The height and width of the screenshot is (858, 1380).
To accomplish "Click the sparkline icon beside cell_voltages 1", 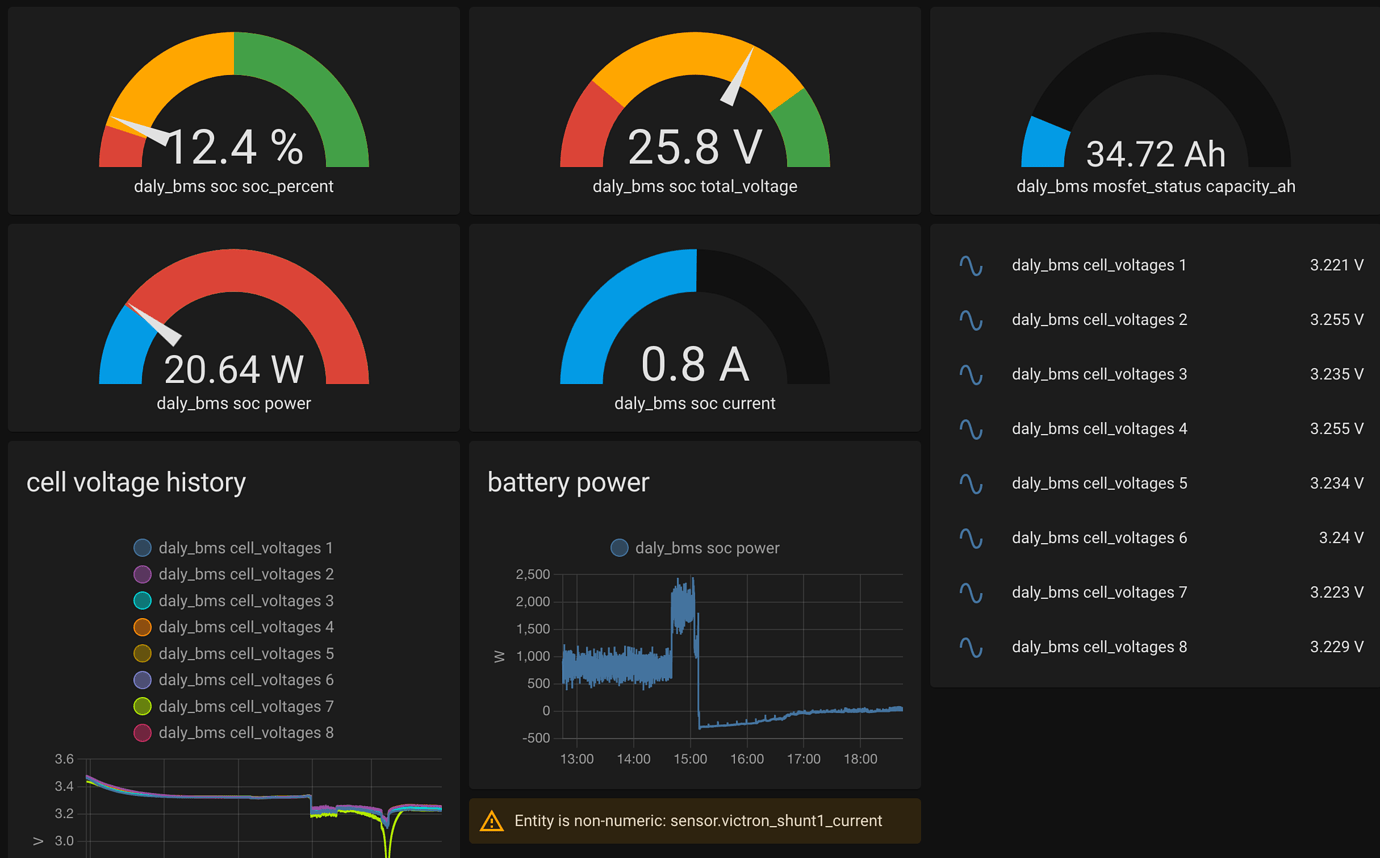I will point(970,265).
